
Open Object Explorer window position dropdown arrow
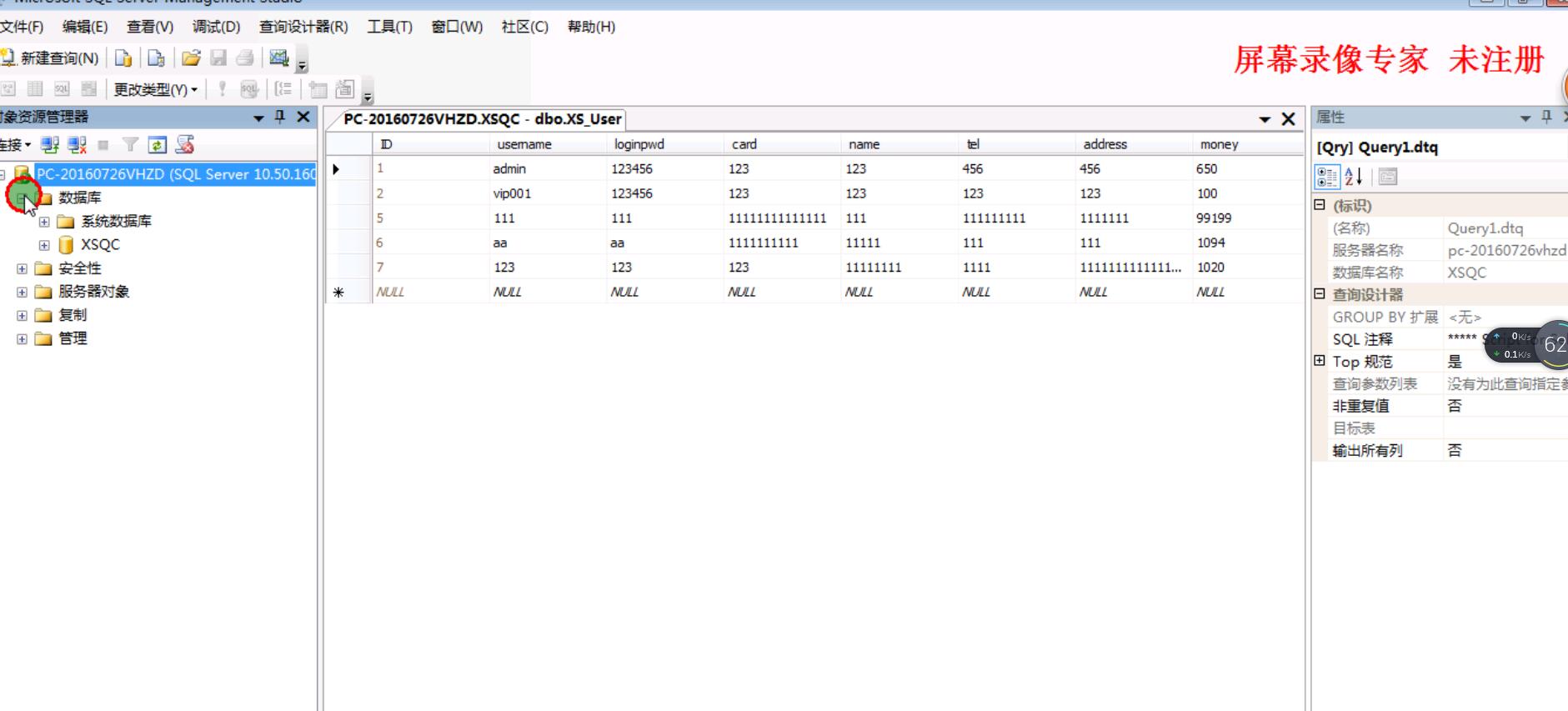[259, 118]
